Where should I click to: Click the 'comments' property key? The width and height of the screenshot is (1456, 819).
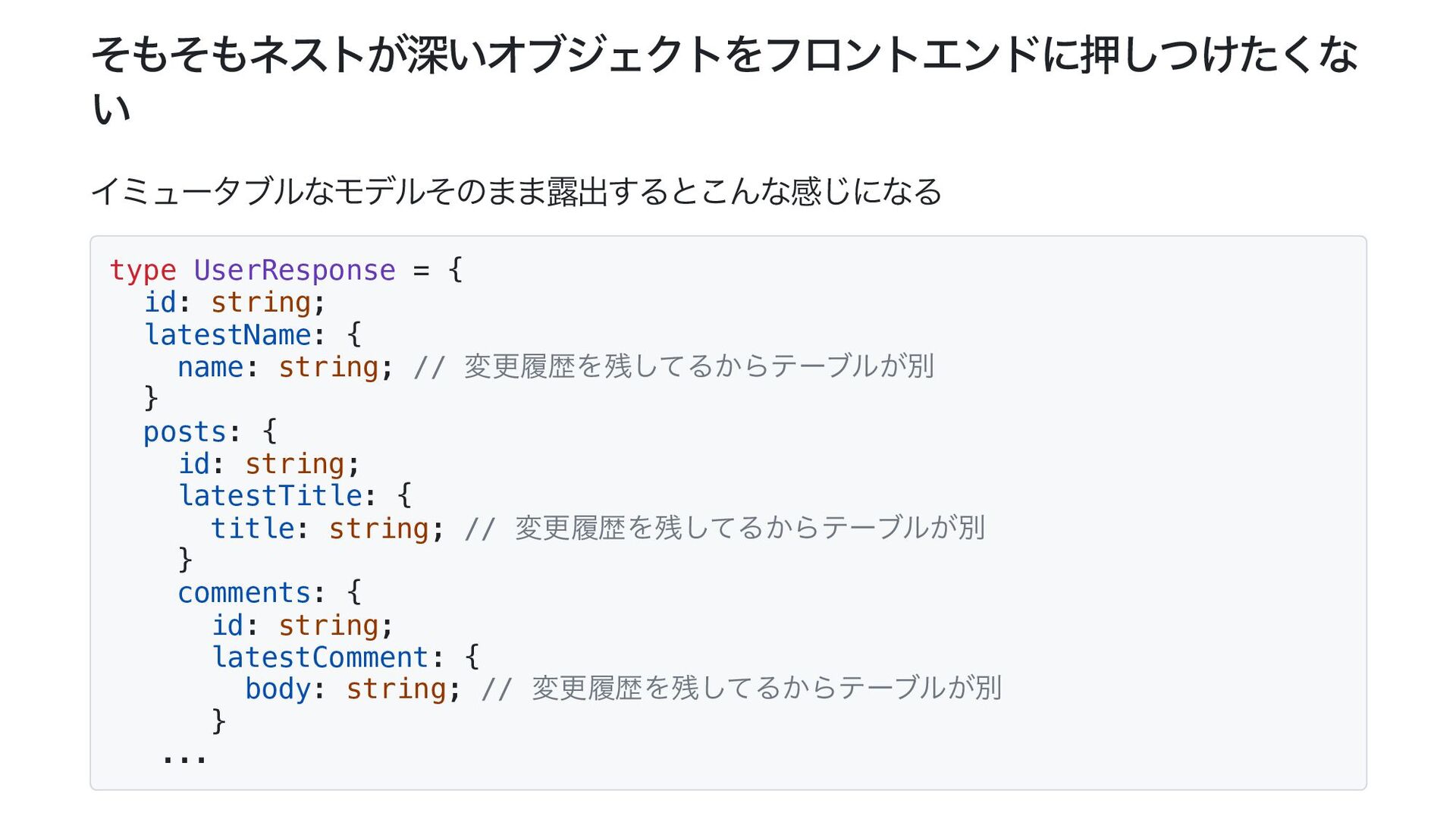[243, 592]
